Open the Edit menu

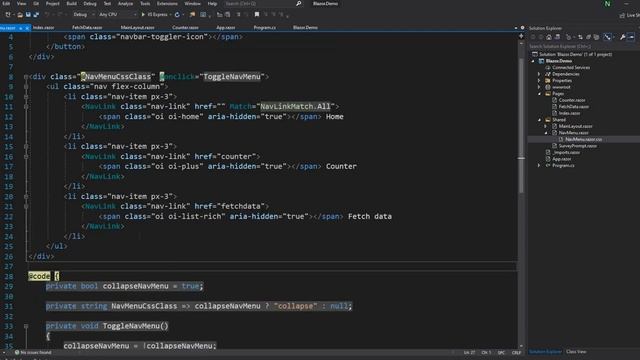click(x=6, y=4)
